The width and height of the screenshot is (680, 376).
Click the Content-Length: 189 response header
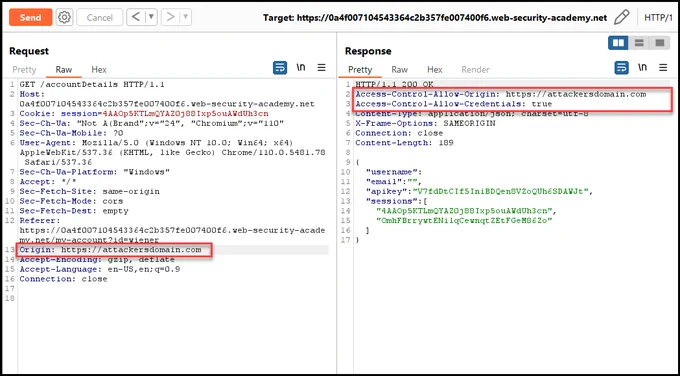click(405, 143)
